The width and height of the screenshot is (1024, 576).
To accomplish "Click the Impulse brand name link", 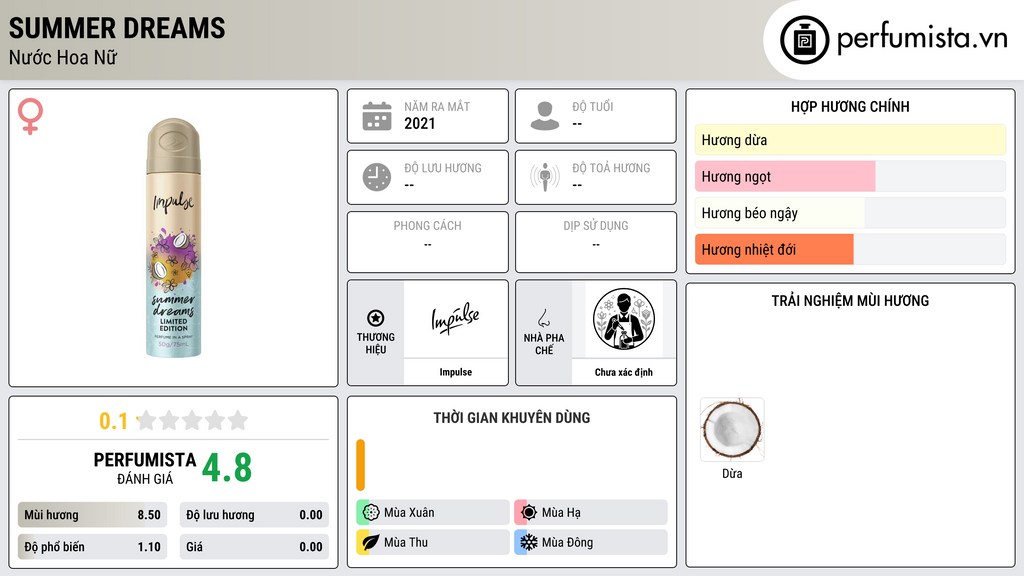I will click(455, 372).
